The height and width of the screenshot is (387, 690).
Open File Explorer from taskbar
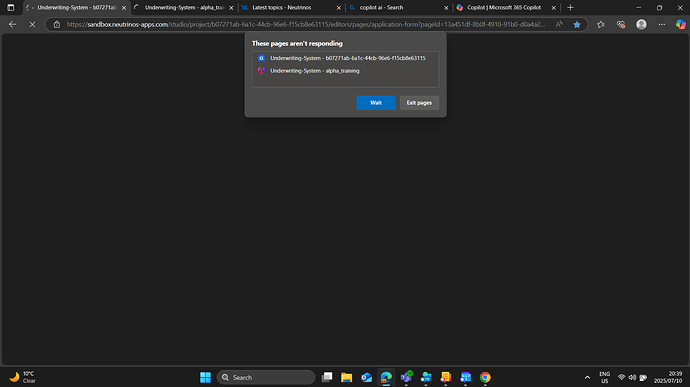click(x=347, y=377)
